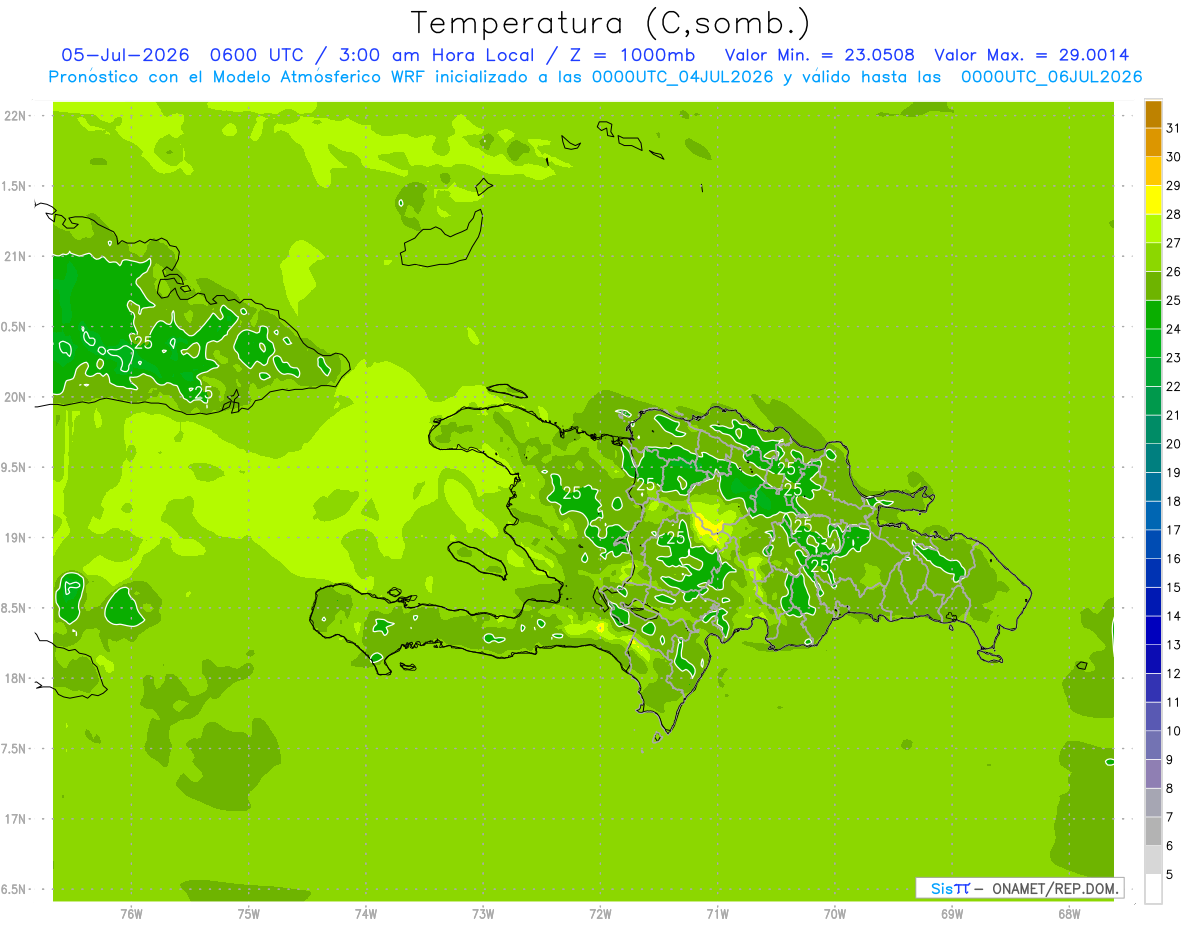Click the '27' value on the color scale

(1173, 243)
